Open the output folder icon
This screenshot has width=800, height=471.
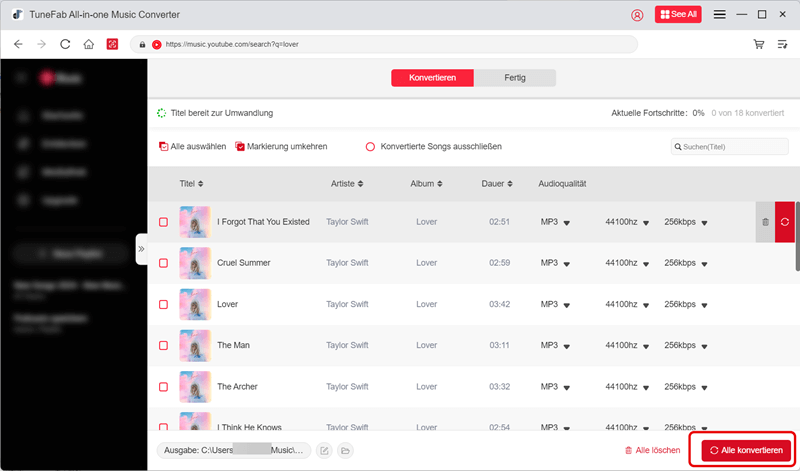click(345, 451)
